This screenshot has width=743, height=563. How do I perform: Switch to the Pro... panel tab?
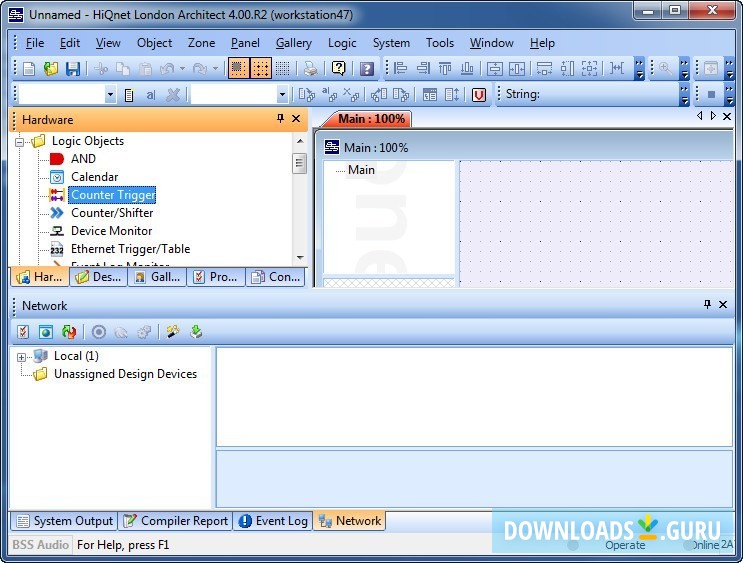tap(216, 277)
